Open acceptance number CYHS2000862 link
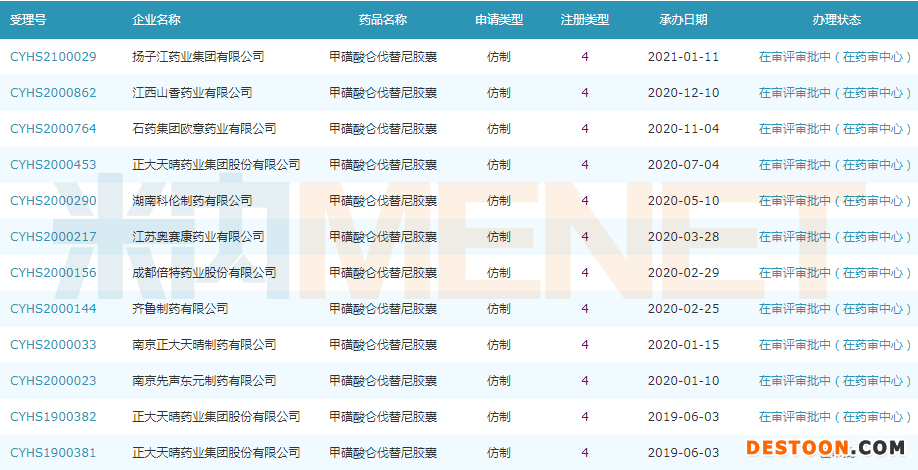The height and width of the screenshot is (470, 918). pos(53,93)
